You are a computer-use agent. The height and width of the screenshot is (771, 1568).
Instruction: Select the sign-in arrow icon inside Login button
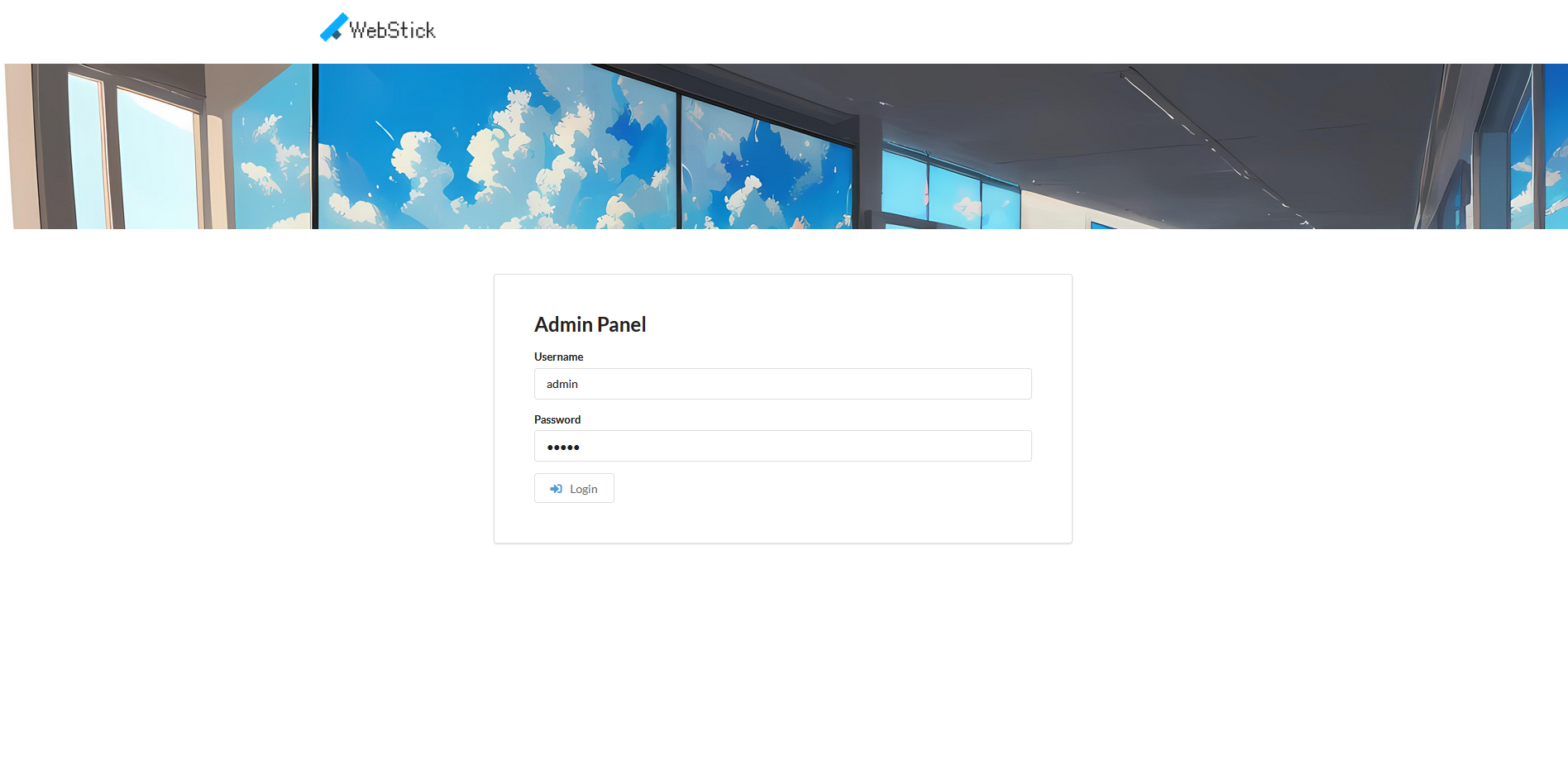click(x=556, y=488)
